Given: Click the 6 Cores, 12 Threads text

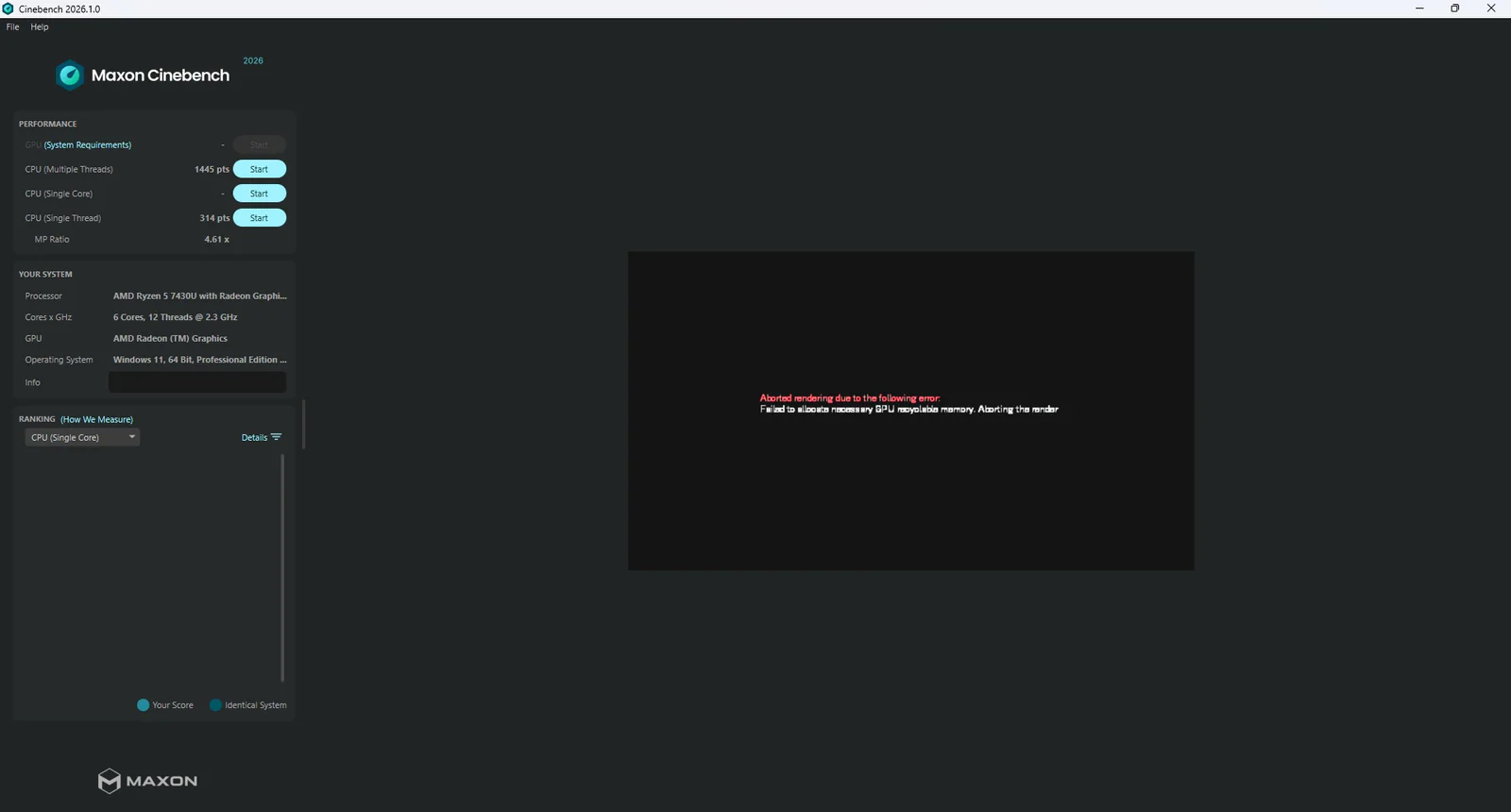Looking at the screenshot, I should pos(175,317).
